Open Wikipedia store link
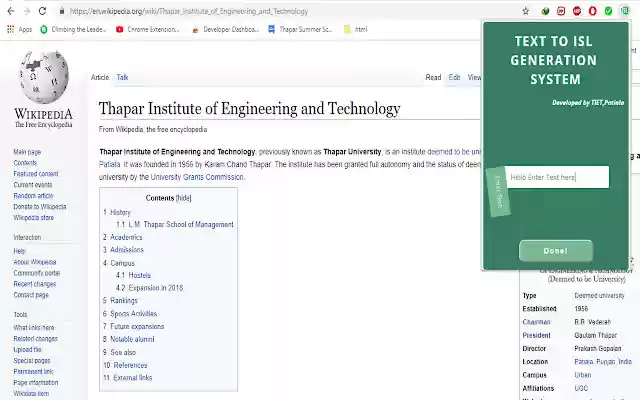640x400 pixels. pyautogui.click(x=33, y=218)
